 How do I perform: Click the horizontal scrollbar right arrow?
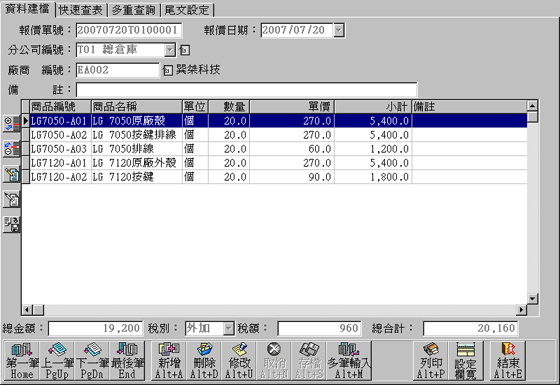click(x=521, y=309)
